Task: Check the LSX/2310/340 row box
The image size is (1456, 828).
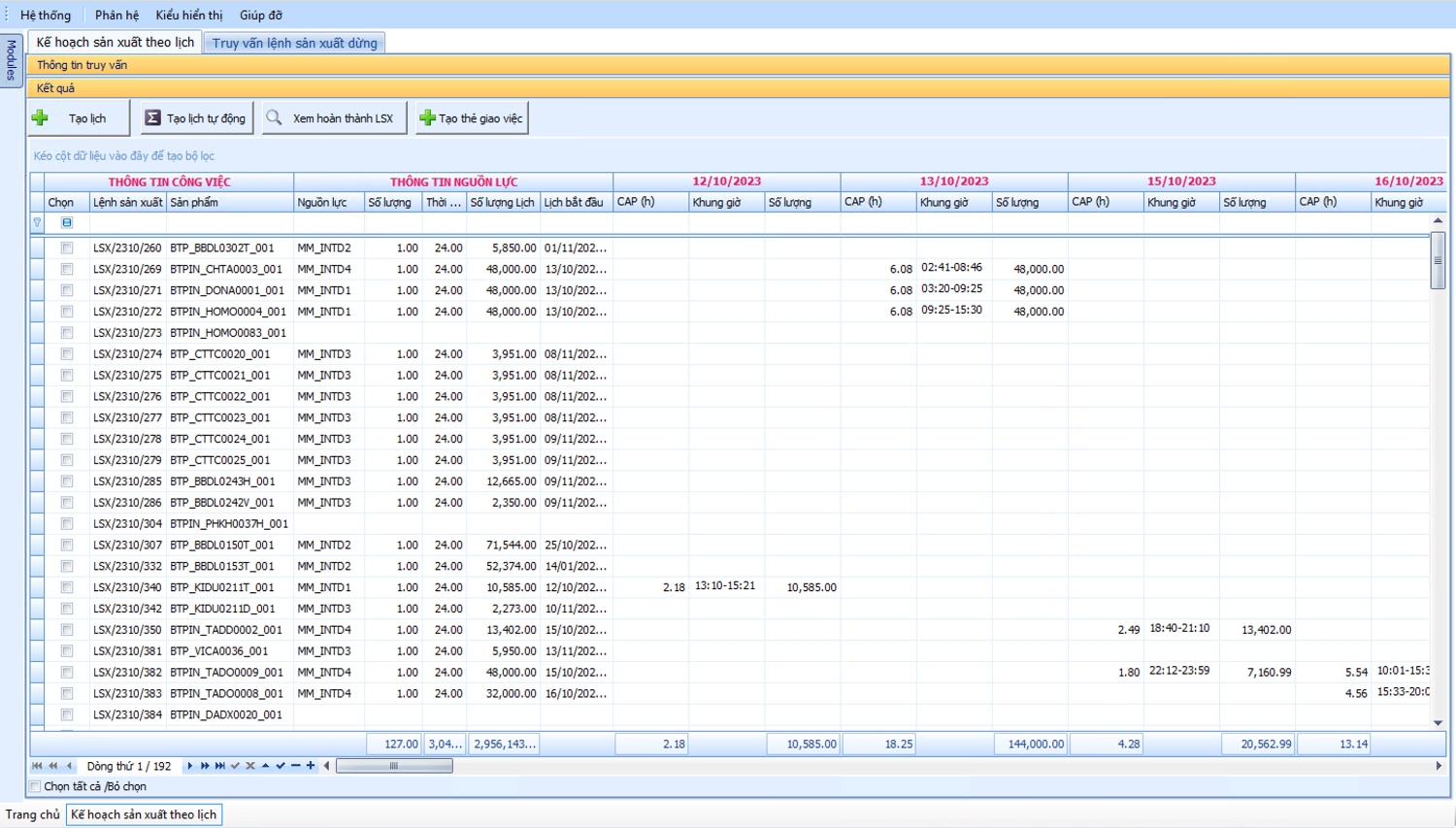Action: tap(67, 587)
